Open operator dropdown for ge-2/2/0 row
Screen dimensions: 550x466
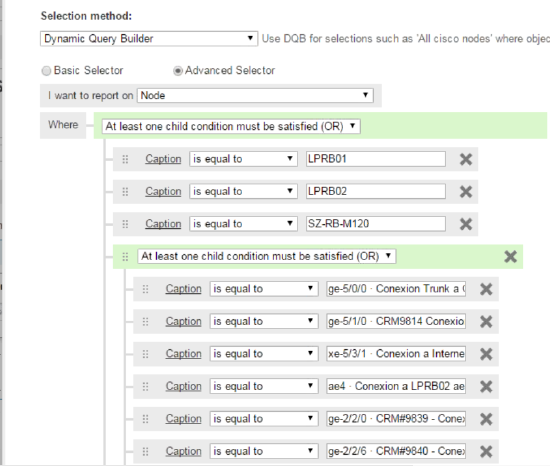pyautogui.click(x=264, y=419)
